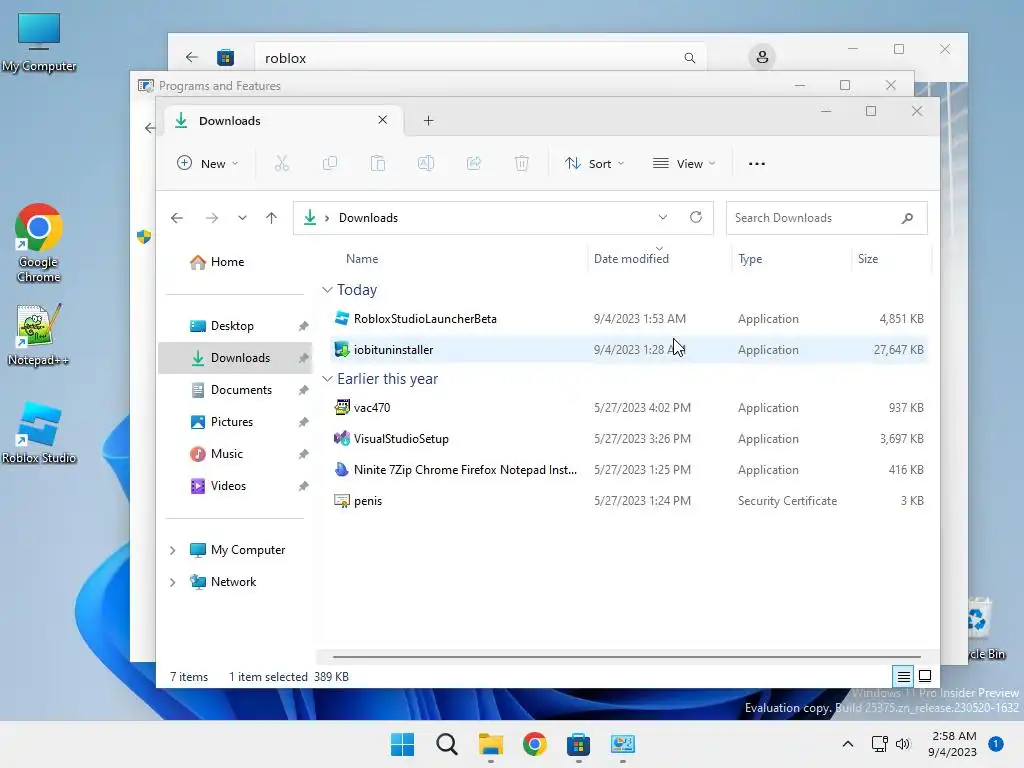The height and width of the screenshot is (768, 1024).
Task: Expand the address bar history dropdown
Action: (663, 217)
